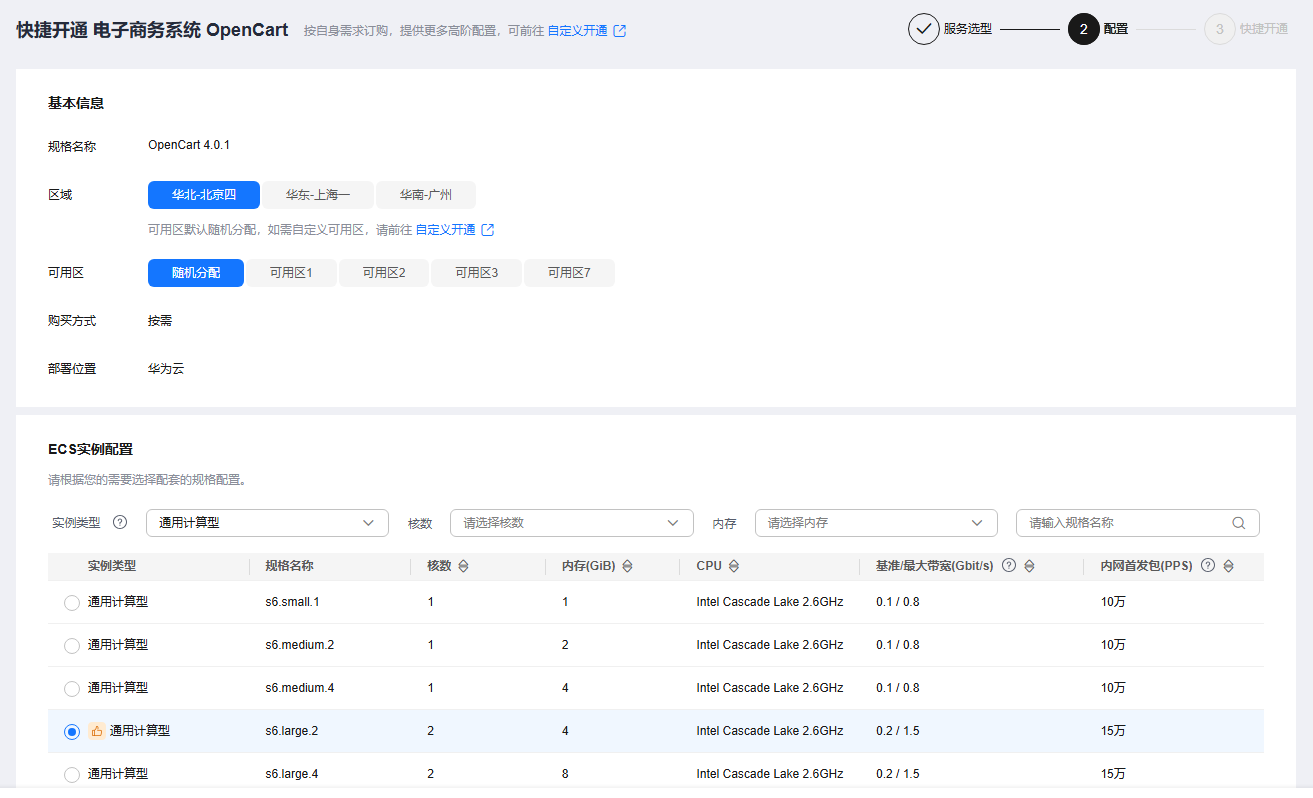Click the 按需 purchase mode value

point(160,321)
